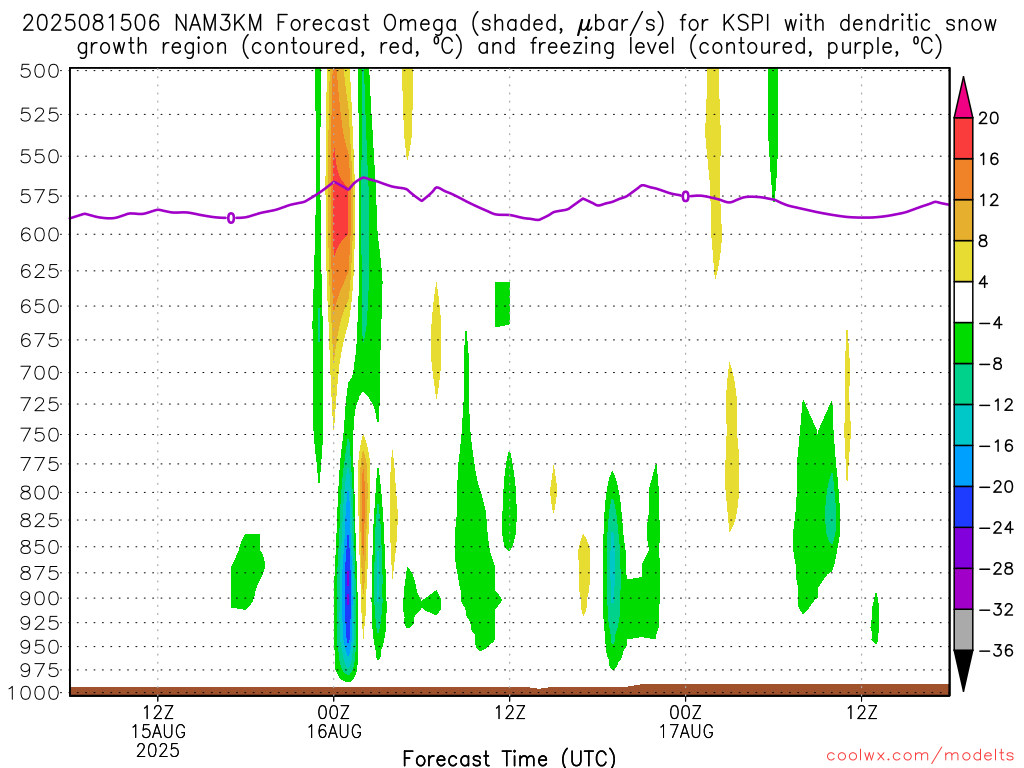Click the 725 pressure level label

click(40, 404)
